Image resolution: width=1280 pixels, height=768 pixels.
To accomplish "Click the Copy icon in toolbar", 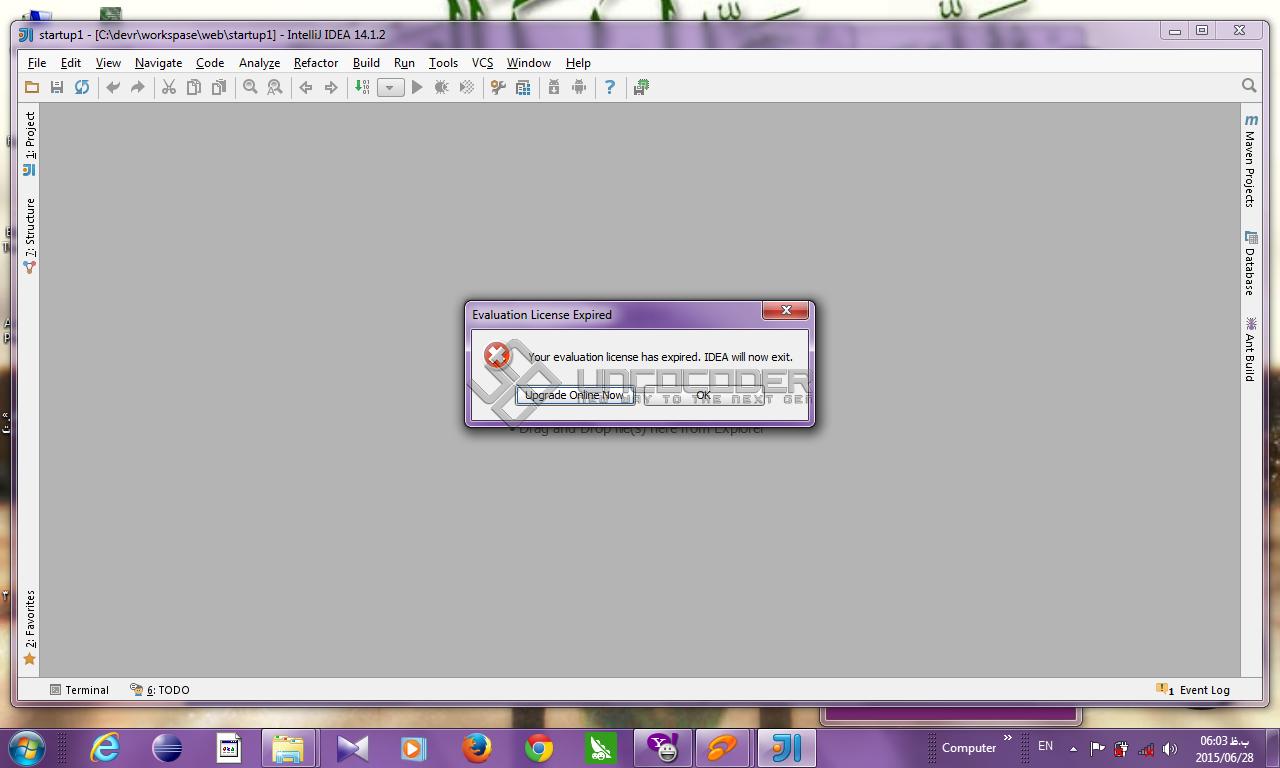I will (x=194, y=88).
